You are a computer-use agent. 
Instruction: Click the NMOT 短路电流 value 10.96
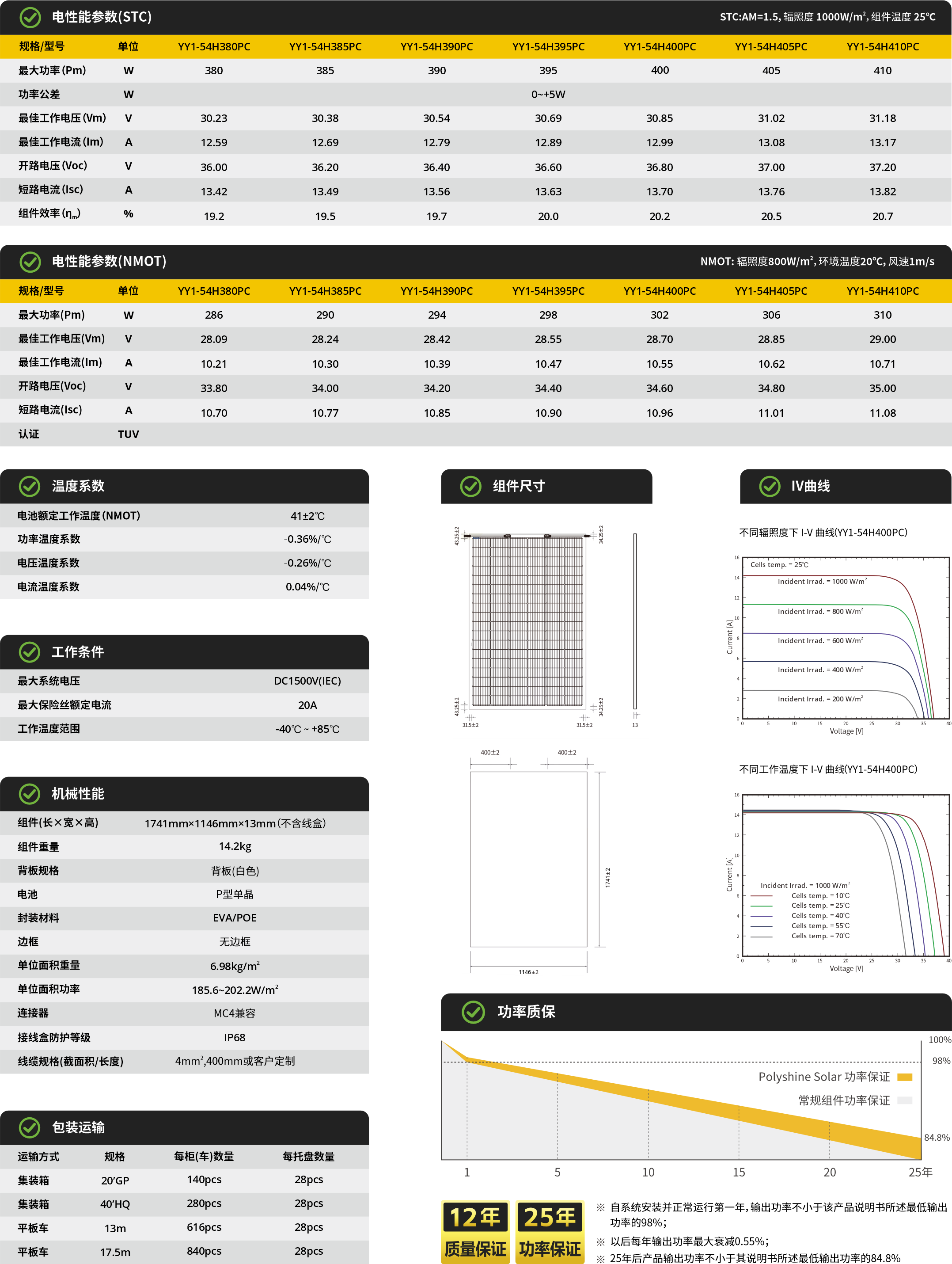[x=660, y=413]
